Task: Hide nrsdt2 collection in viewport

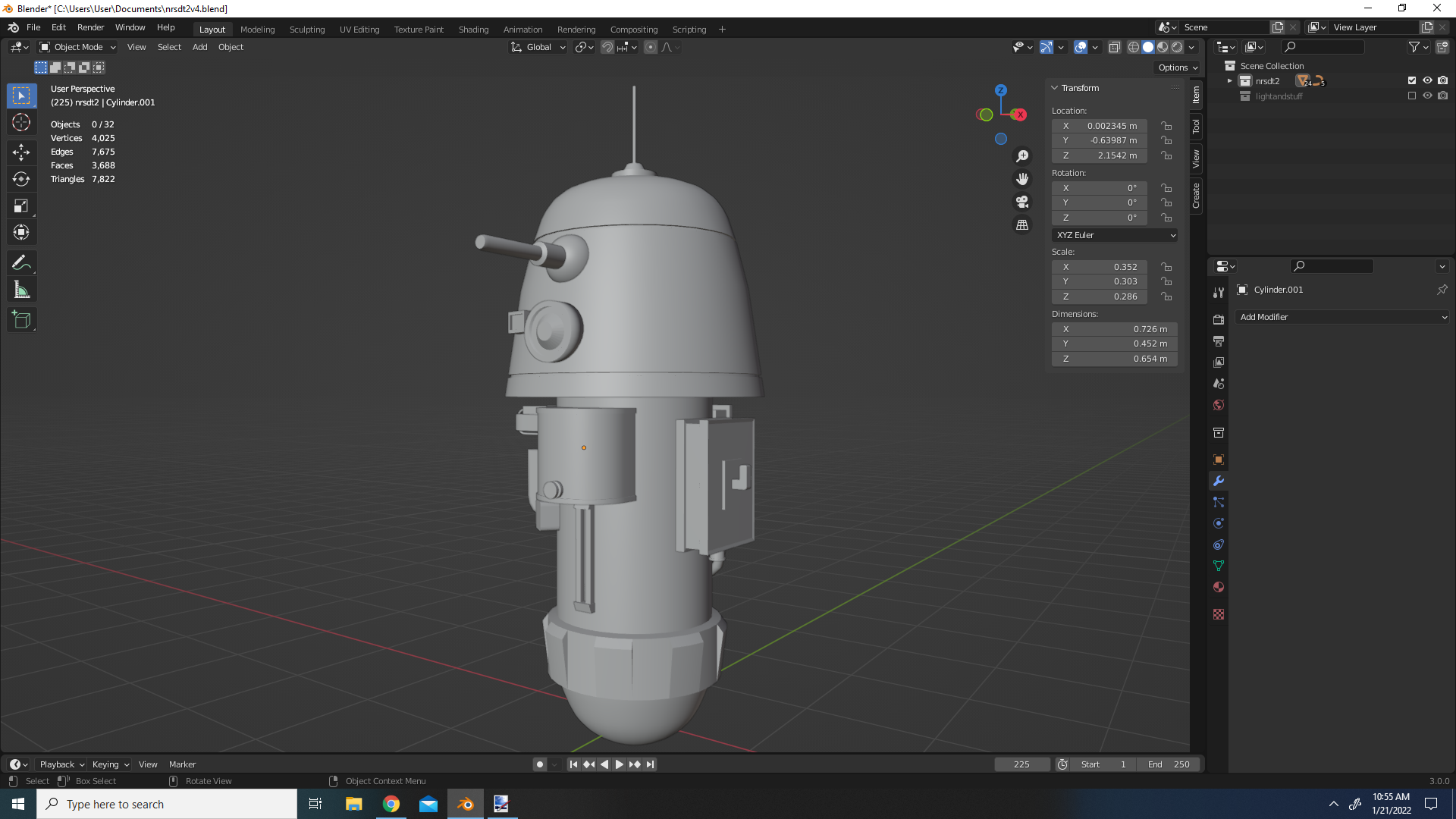Action: (1427, 80)
